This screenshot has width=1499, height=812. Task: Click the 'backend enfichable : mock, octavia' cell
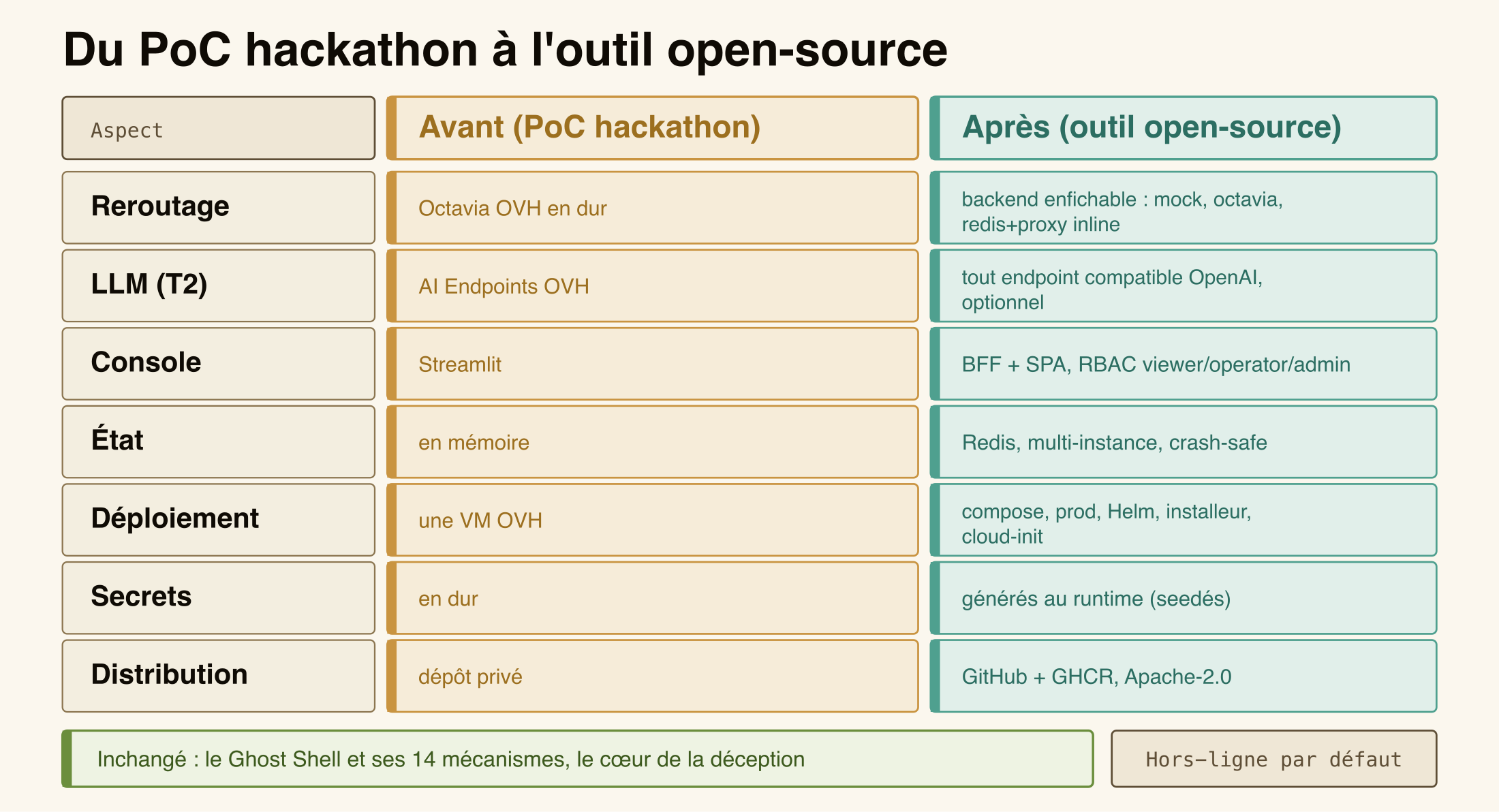click(1183, 208)
